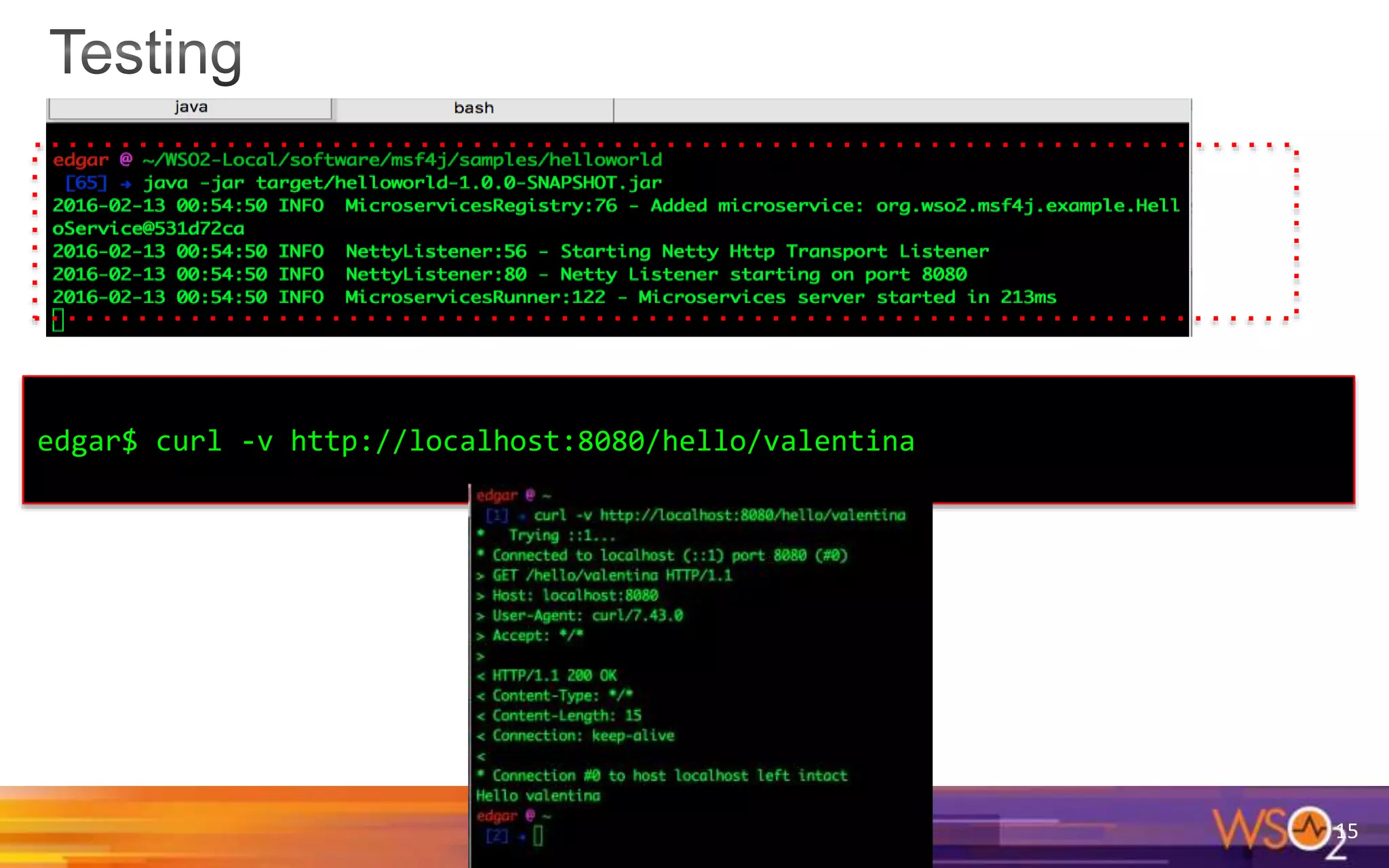Click the terminal cursor under the log
The width and height of the screenshot is (1389, 868).
[58, 320]
